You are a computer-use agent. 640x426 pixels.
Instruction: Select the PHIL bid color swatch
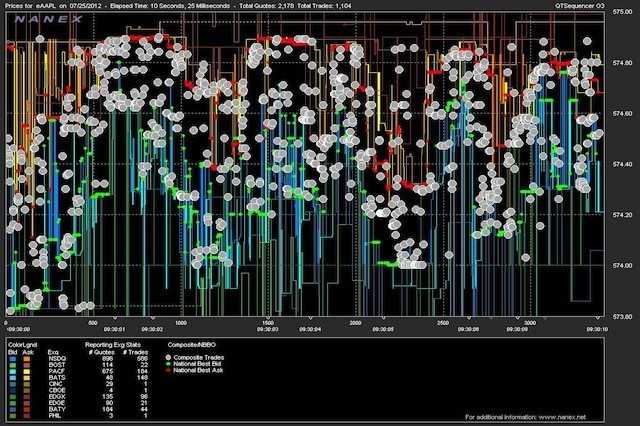13,416
